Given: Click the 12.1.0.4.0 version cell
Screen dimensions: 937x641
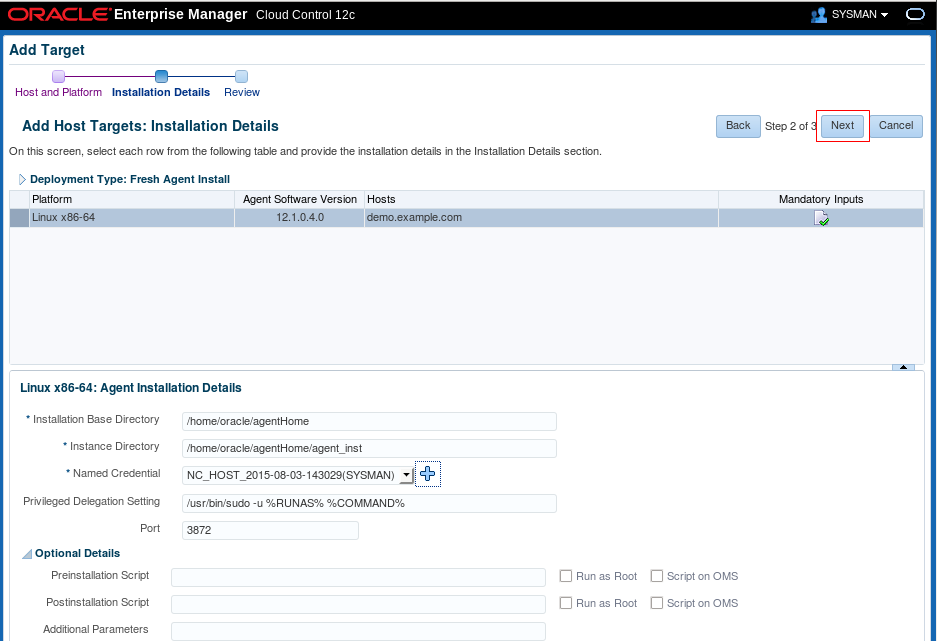Looking at the screenshot, I should tap(299, 217).
